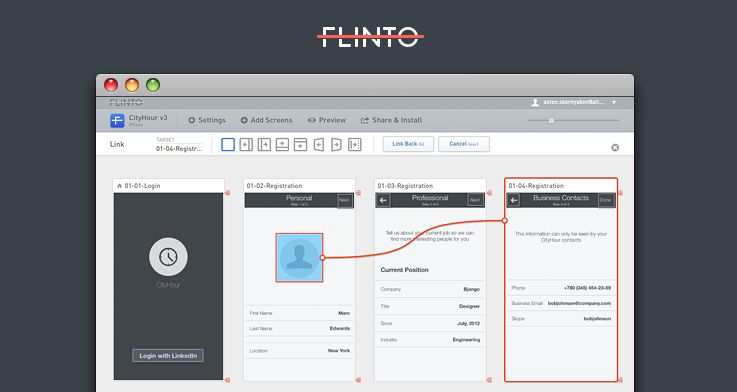Click the Industry row showing Engineering
This screenshot has width=737, height=392.
430,340
